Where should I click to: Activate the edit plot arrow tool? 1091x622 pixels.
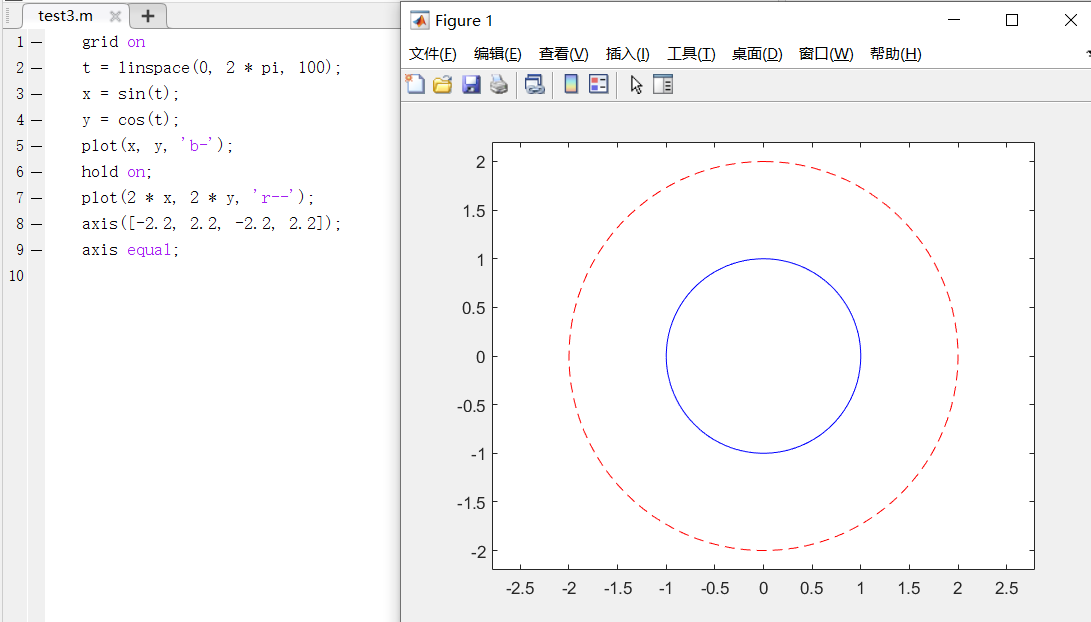coord(636,85)
